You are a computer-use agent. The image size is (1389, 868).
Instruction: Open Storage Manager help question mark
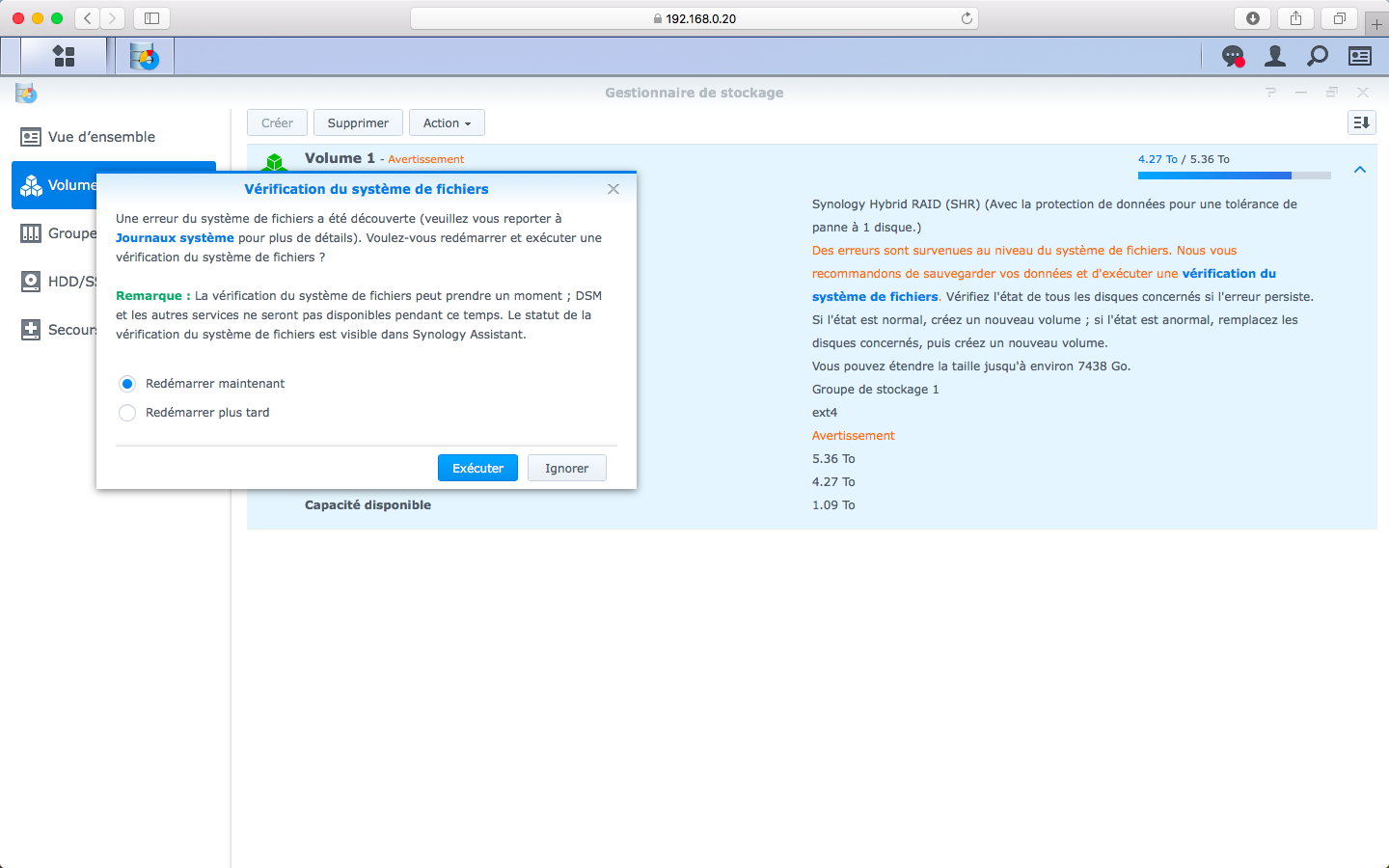[1270, 93]
